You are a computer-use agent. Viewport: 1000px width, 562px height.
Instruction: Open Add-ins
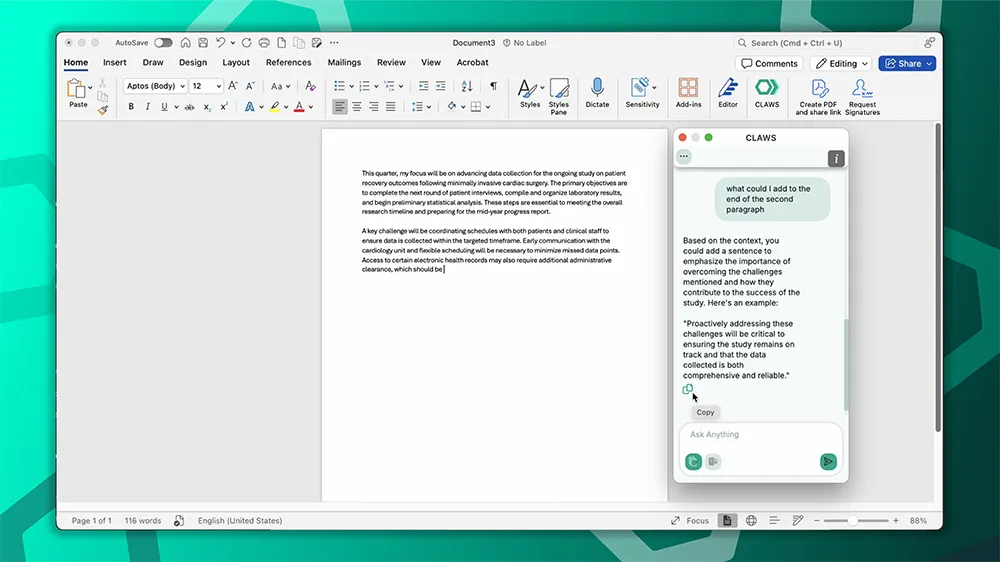pyautogui.click(x=688, y=94)
